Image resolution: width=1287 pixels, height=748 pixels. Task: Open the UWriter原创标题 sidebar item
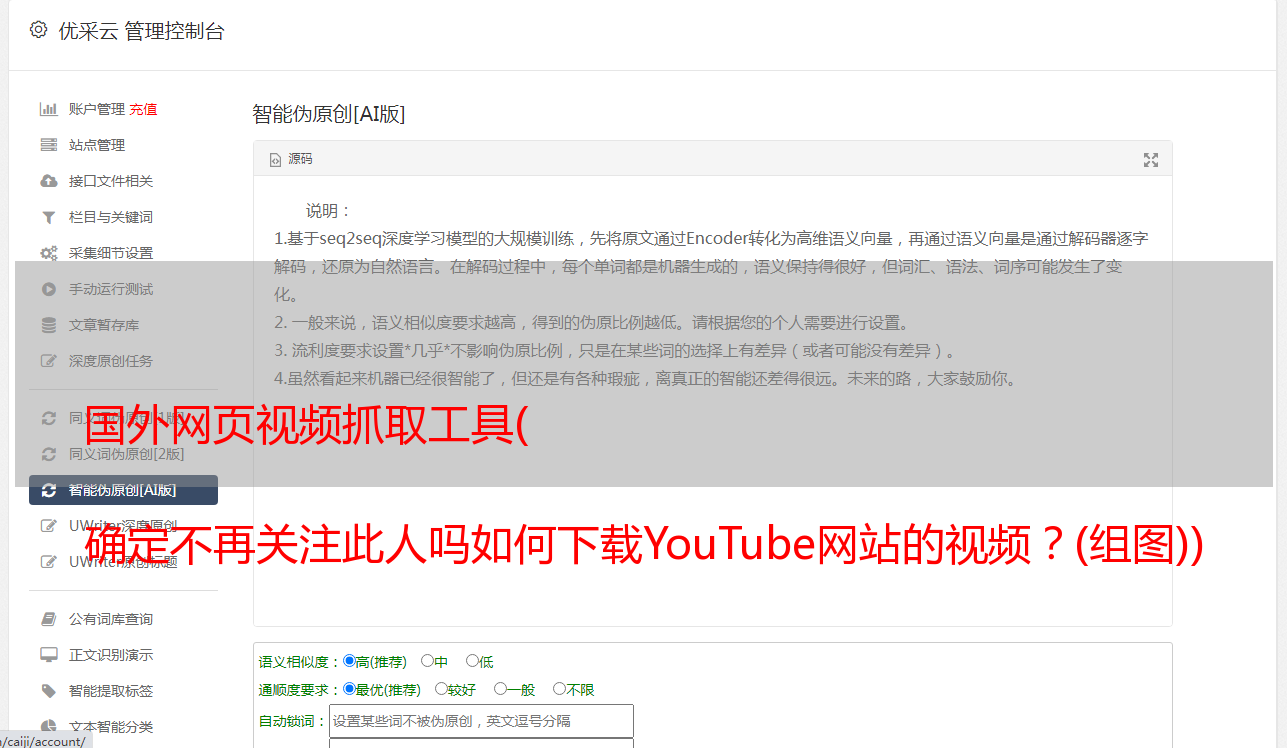point(123,562)
